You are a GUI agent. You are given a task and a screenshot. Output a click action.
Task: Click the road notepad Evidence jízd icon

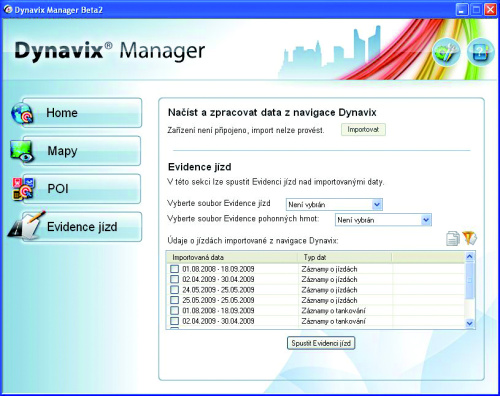coord(27,226)
